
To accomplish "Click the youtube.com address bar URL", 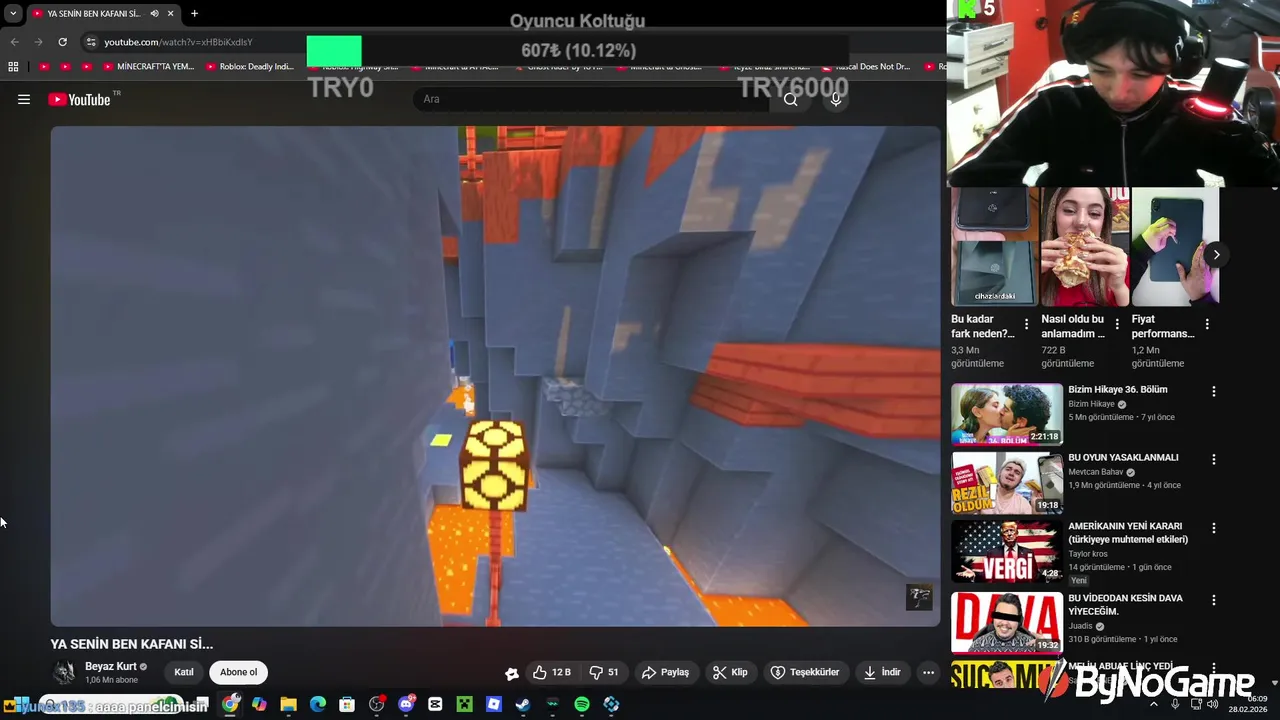I will coord(178,42).
